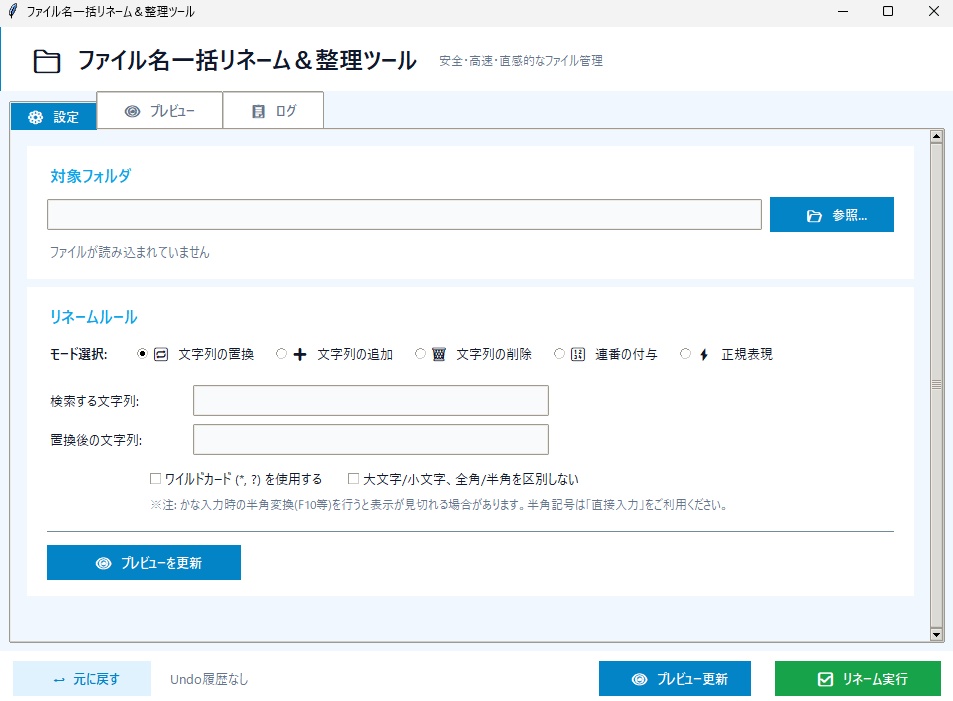Focus the 対象フォルダ path input field
The height and width of the screenshot is (701, 953).
(404, 215)
